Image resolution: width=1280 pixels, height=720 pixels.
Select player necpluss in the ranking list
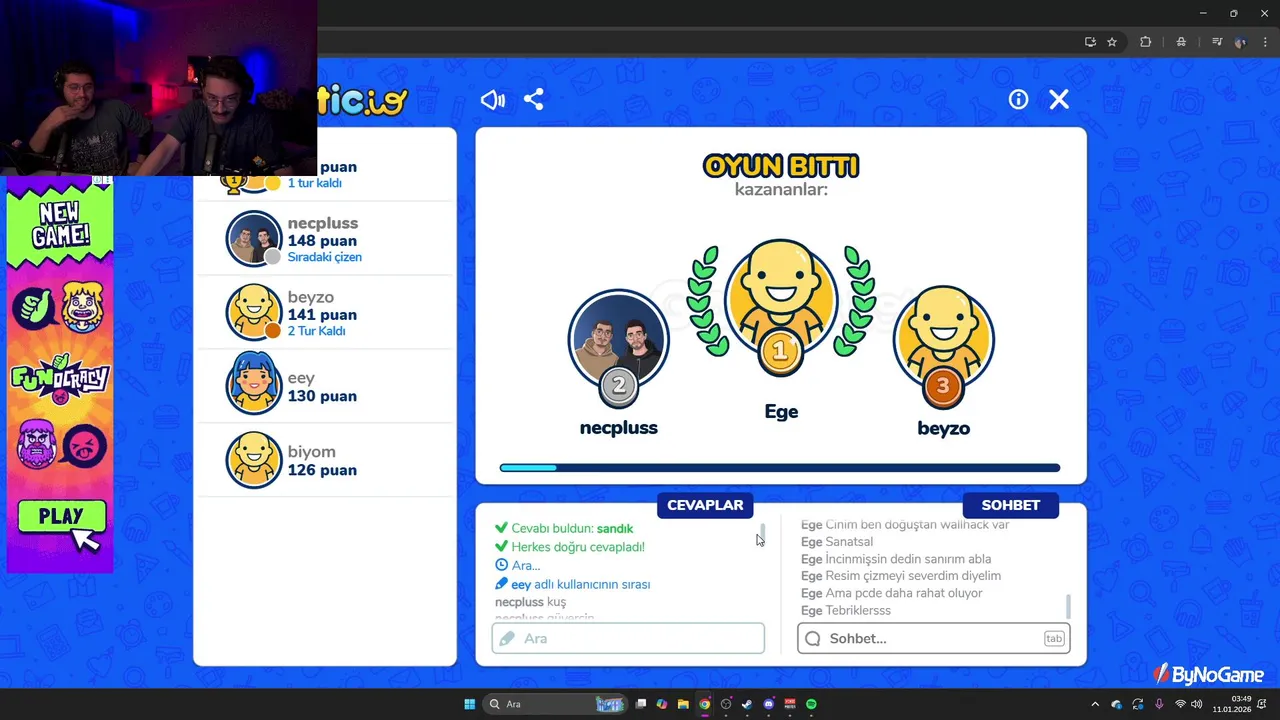[x=325, y=239]
